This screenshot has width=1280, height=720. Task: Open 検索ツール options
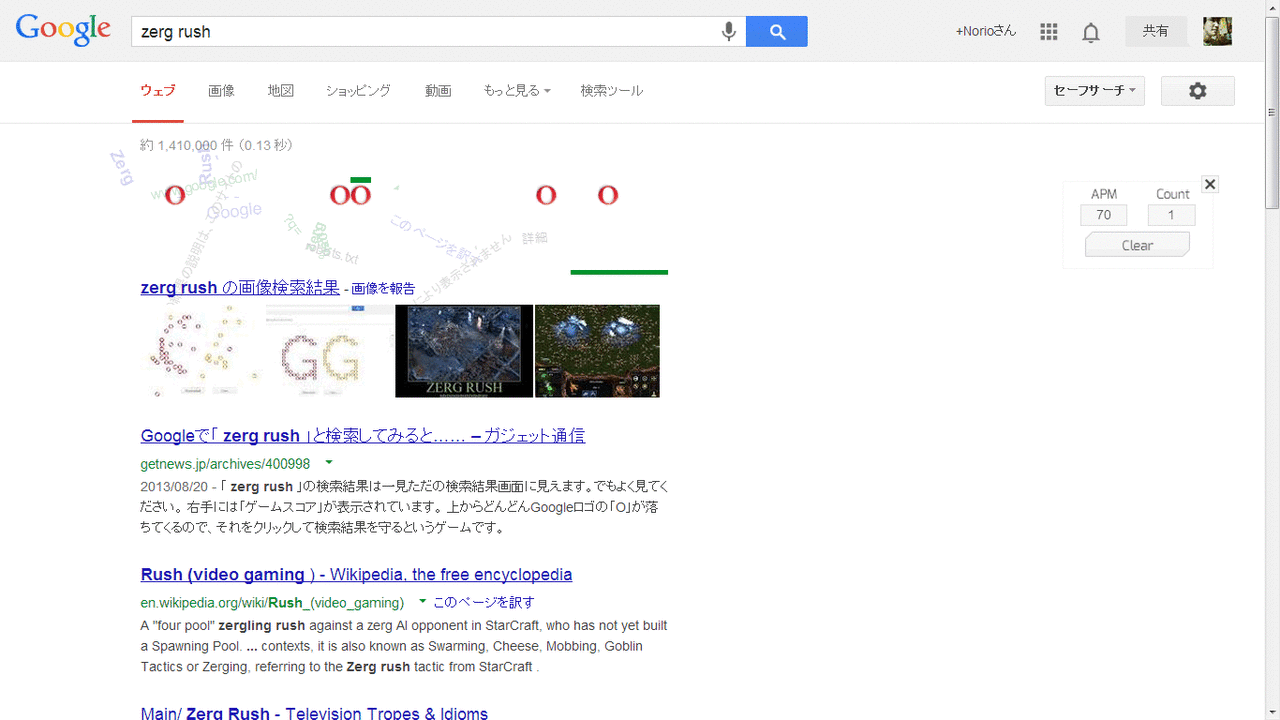[612, 91]
